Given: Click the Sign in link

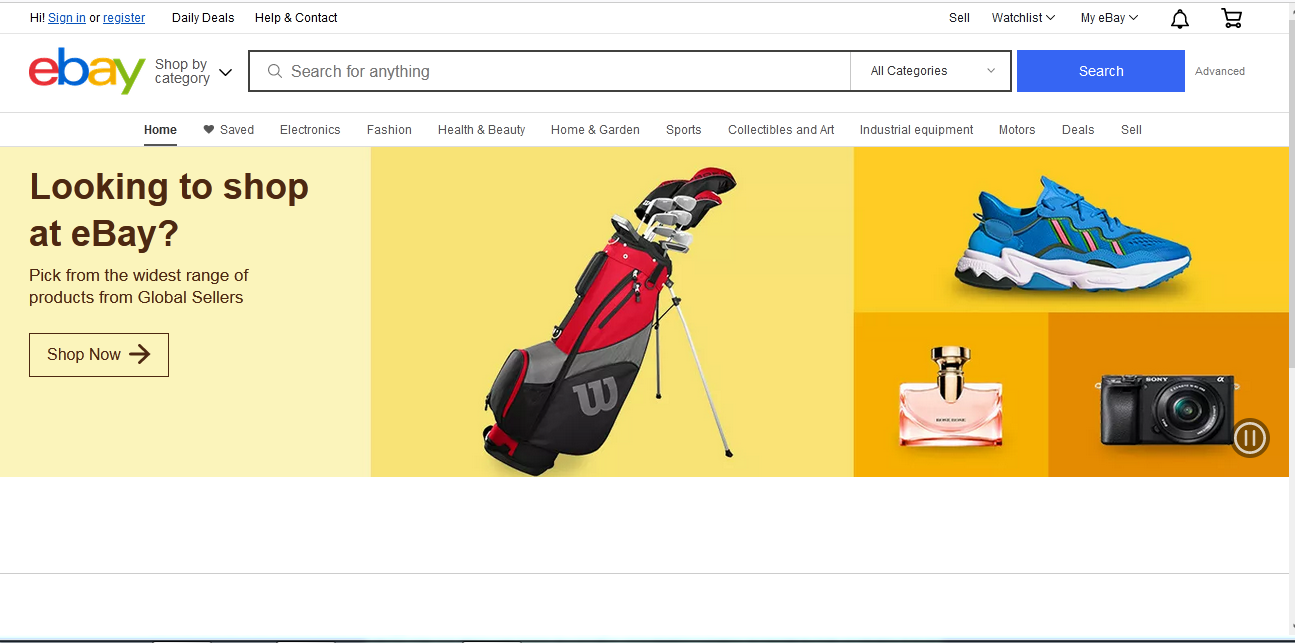Looking at the screenshot, I should point(67,18).
